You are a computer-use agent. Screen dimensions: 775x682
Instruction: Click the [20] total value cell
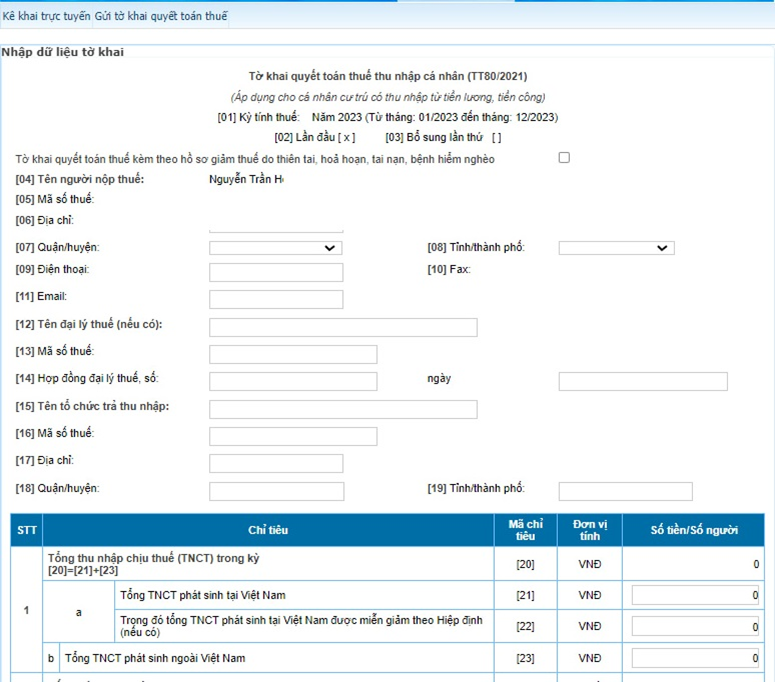click(x=693, y=564)
